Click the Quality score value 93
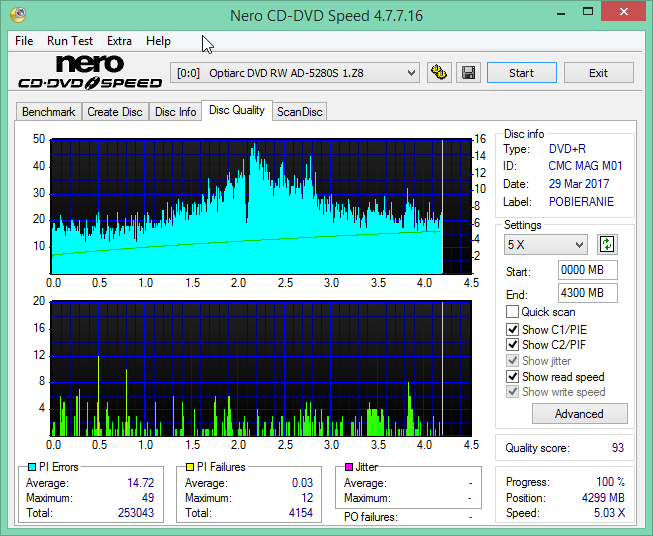Screen dimensions: 653x536 tap(618, 448)
